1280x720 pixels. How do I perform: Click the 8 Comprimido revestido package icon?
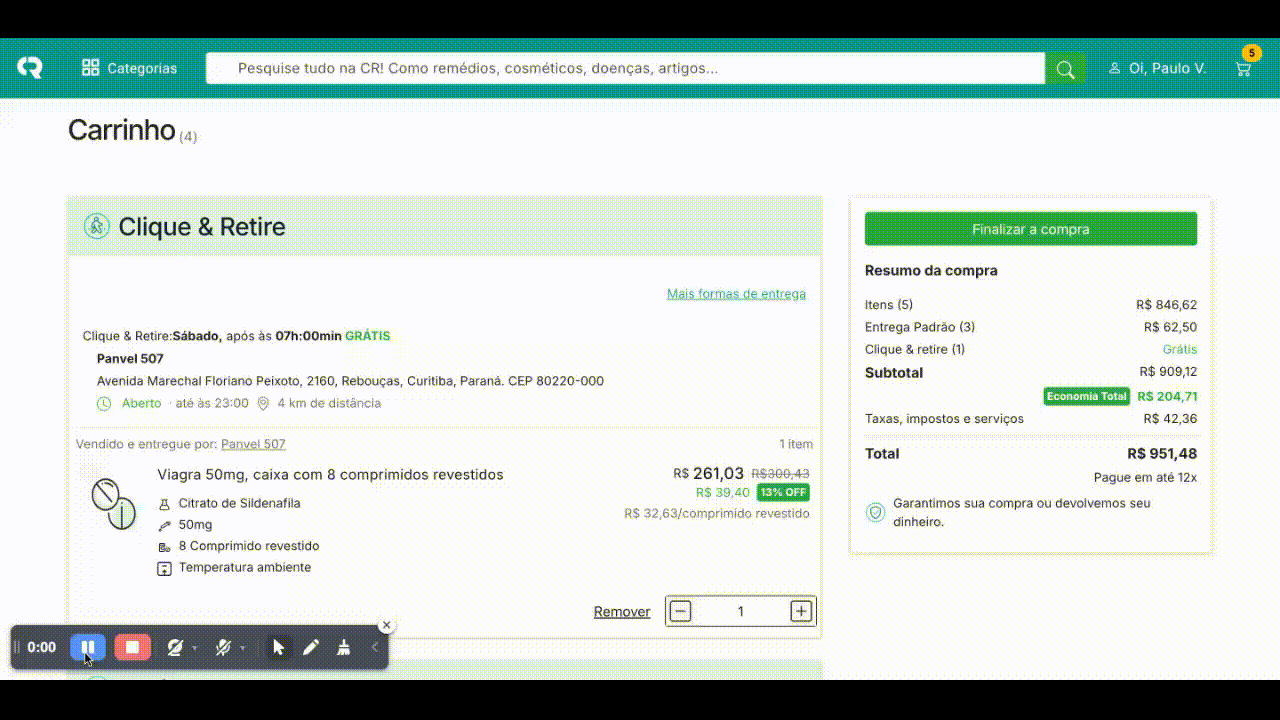click(165, 547)
